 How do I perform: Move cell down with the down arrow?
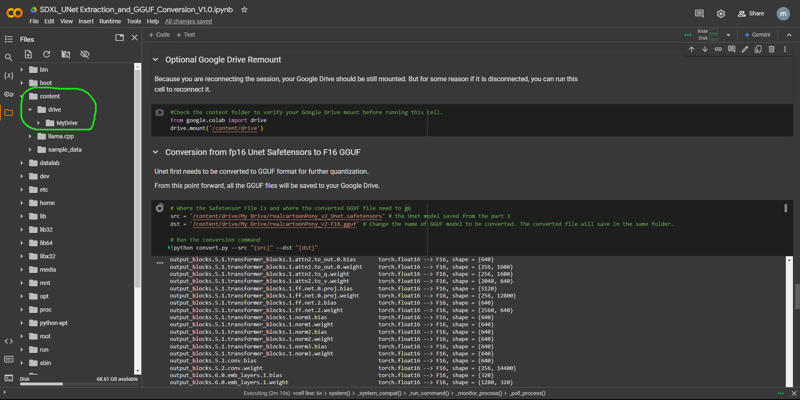(704, 49)
